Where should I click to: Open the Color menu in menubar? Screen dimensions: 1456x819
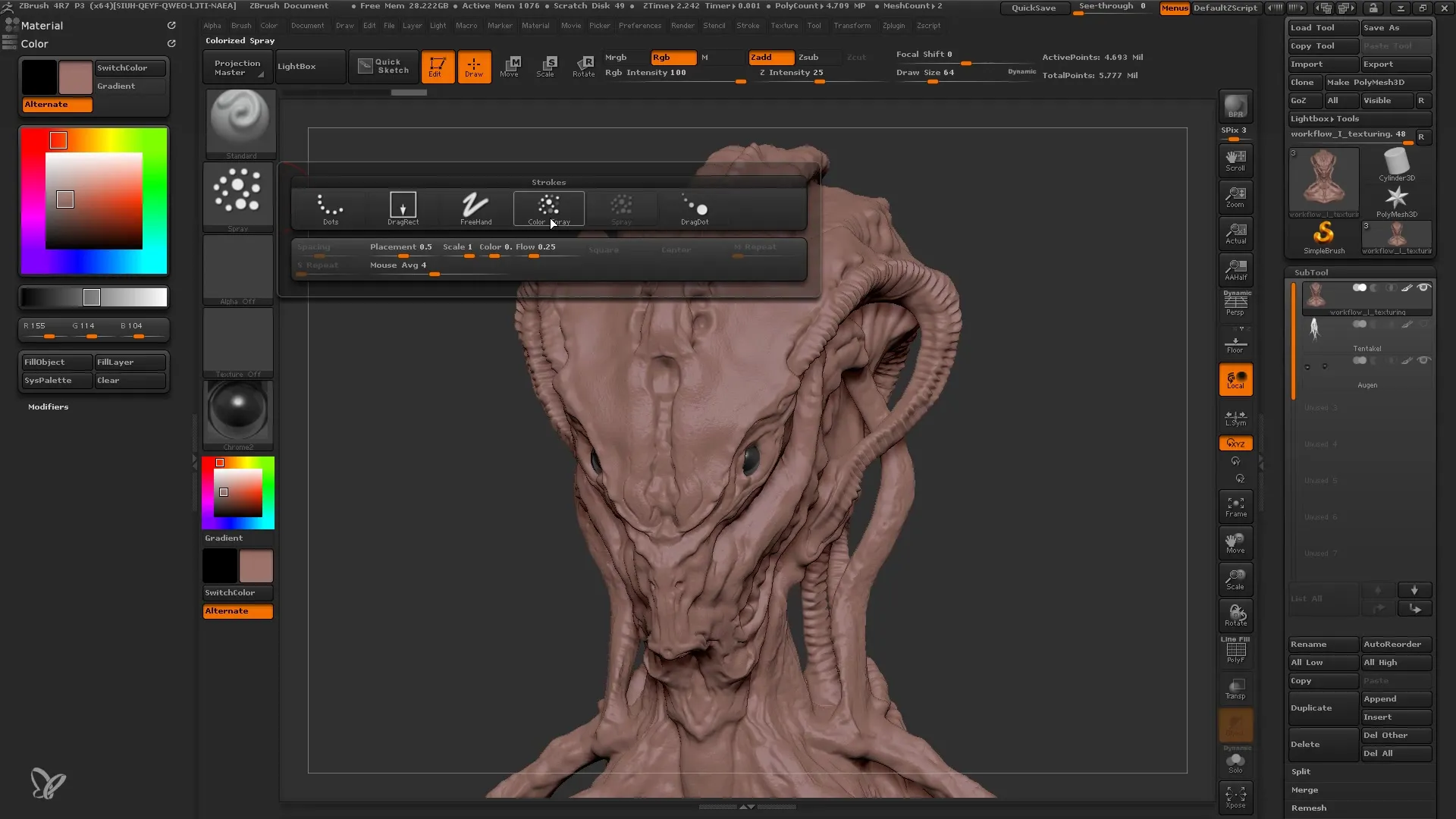pos(269,25)
